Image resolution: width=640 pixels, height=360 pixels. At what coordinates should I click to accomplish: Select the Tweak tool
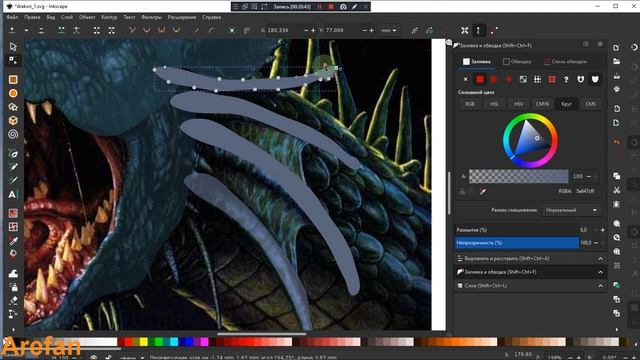[x=13, y=273]
